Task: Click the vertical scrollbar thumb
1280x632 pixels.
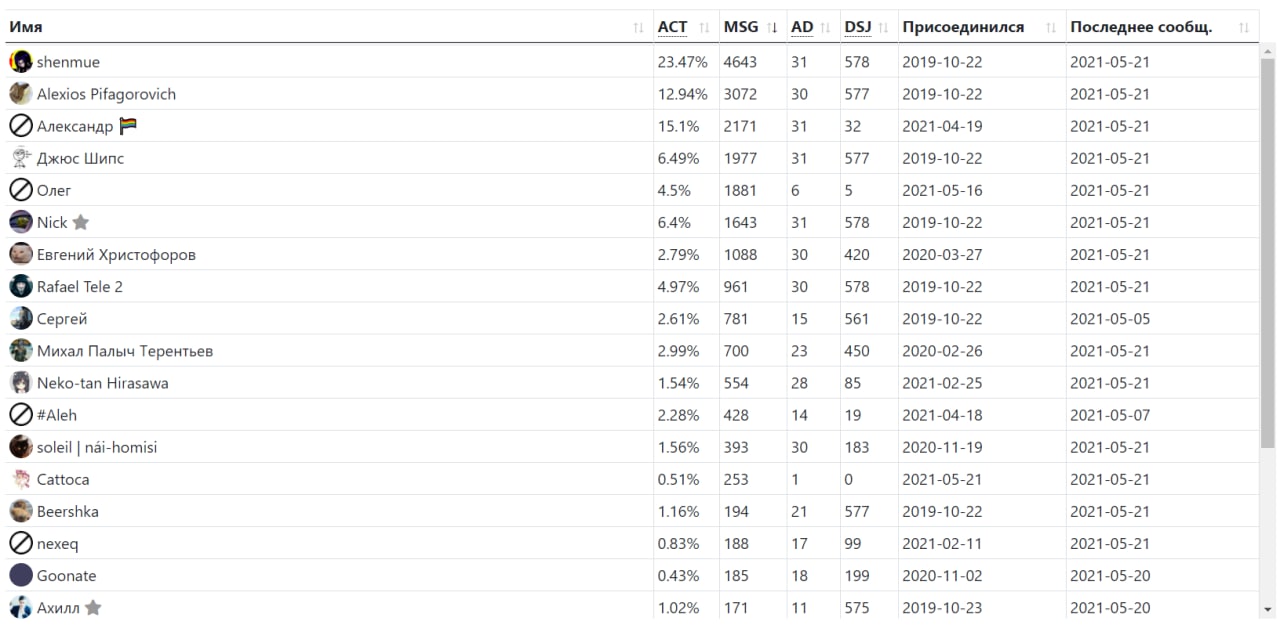Action: pos(1268,255)
